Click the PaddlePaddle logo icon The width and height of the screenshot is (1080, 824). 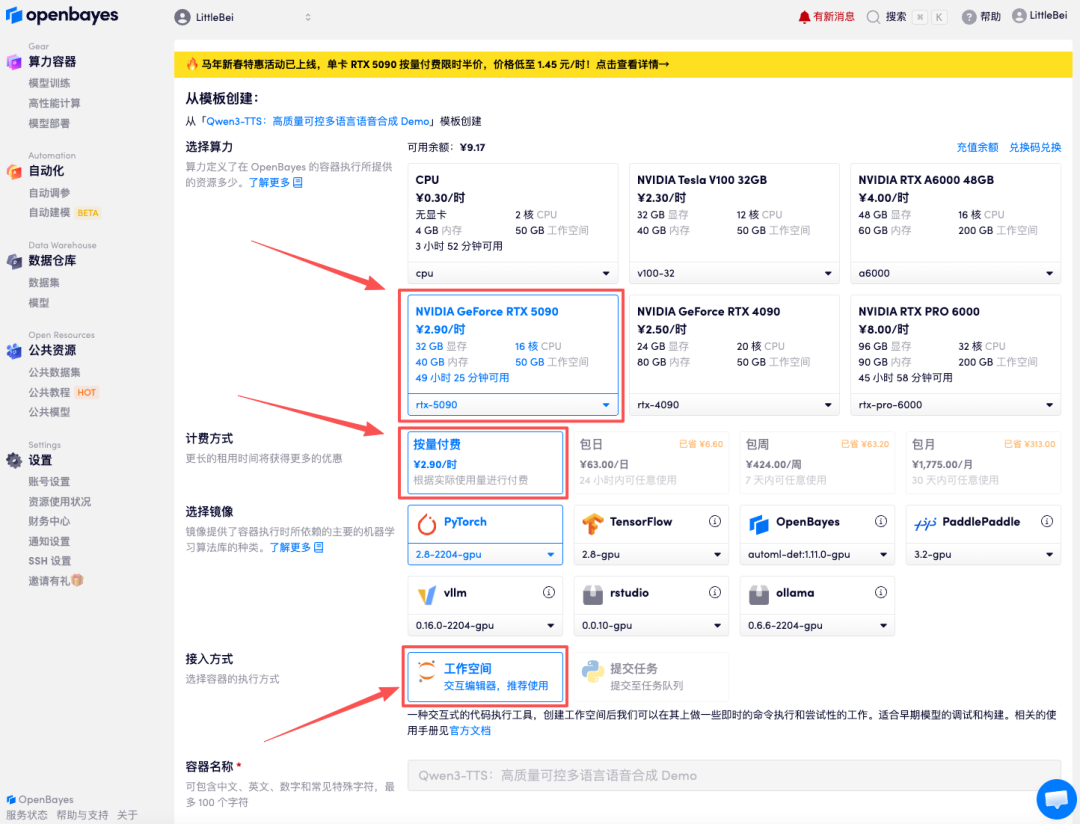coord(925,524)
